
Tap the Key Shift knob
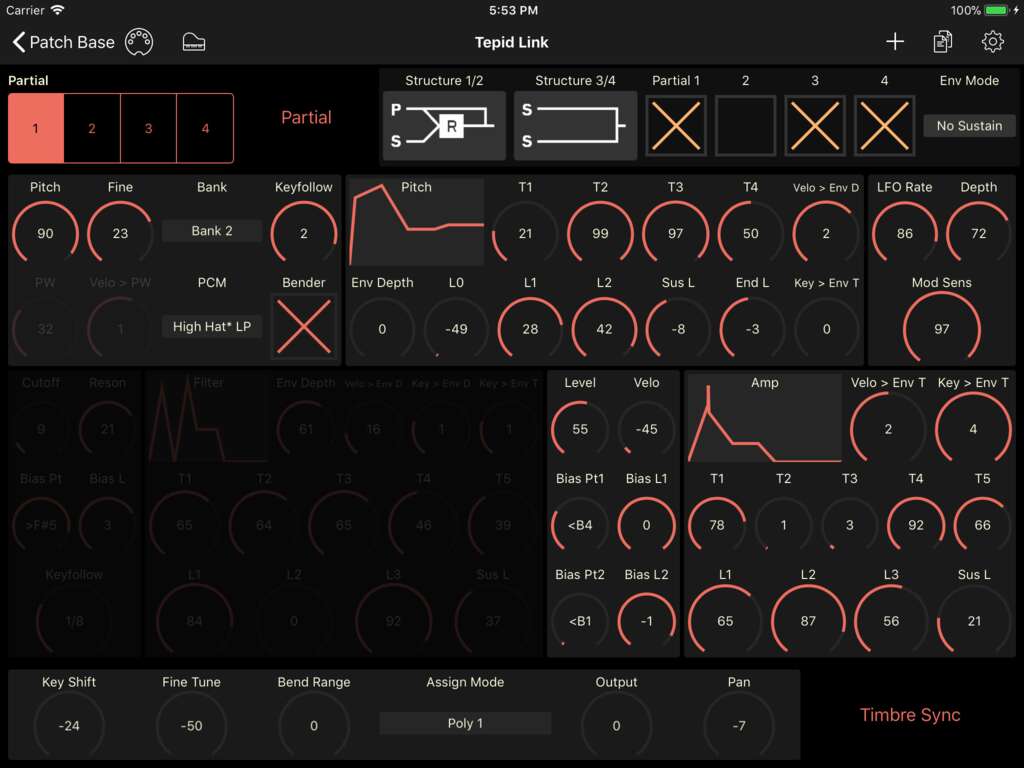point(69,726)
